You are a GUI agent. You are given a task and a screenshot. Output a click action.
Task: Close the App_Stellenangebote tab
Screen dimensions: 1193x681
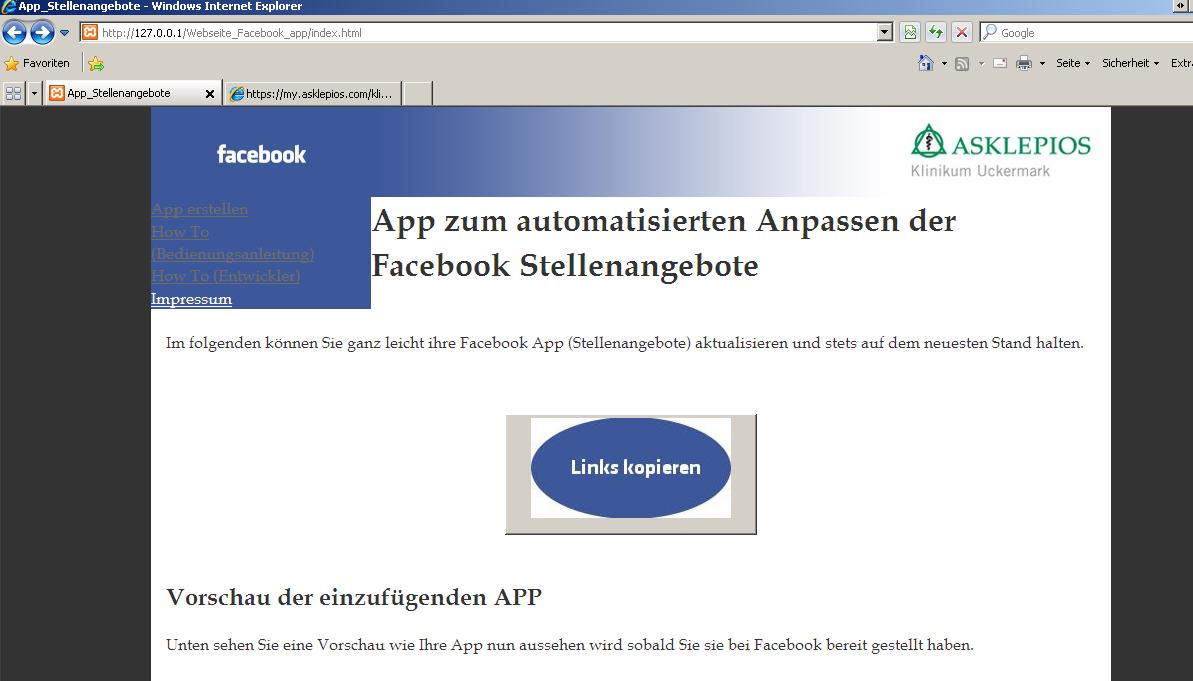(x=210, y=94)
